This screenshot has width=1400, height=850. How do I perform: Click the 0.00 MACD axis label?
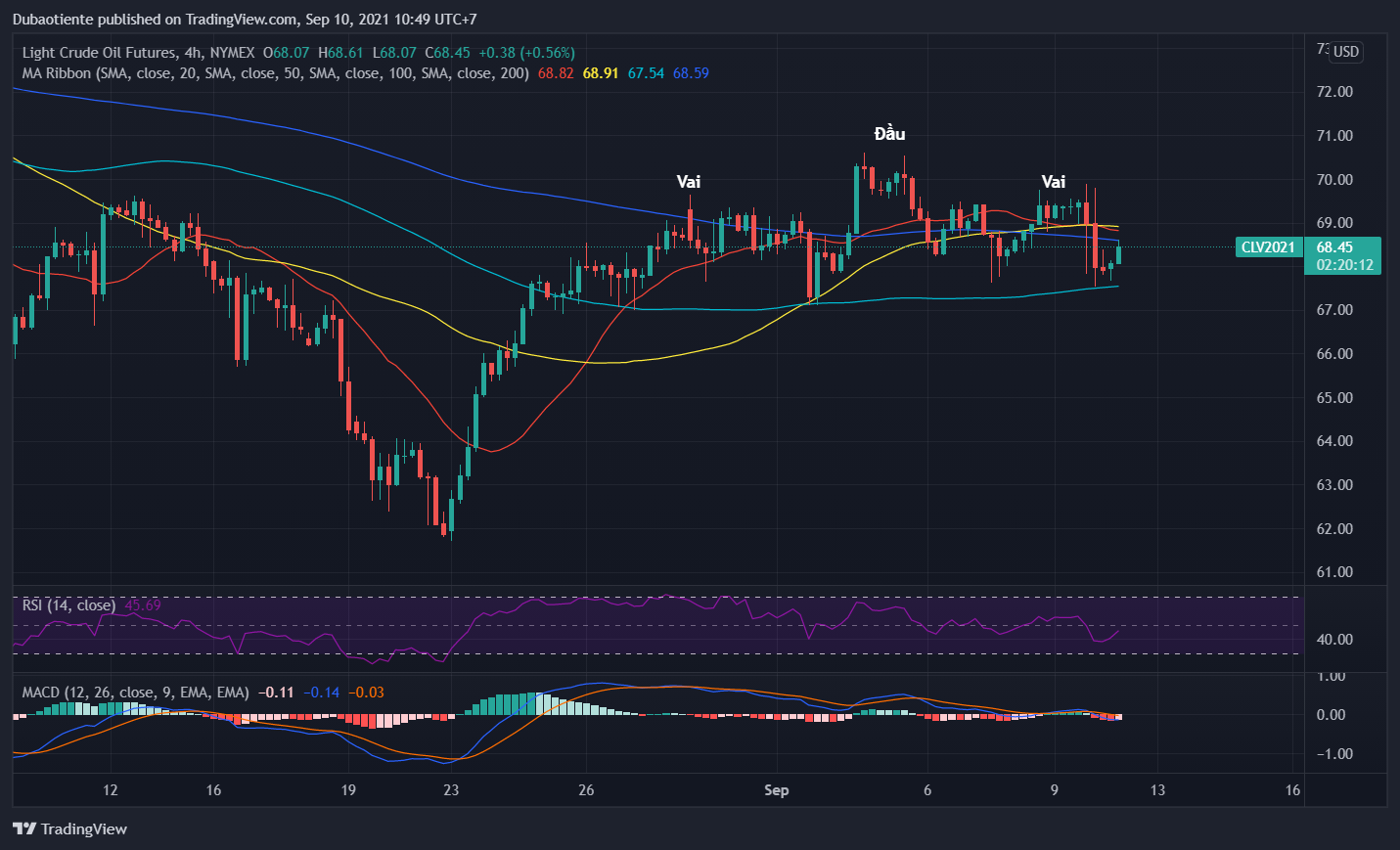(1331, 715)
